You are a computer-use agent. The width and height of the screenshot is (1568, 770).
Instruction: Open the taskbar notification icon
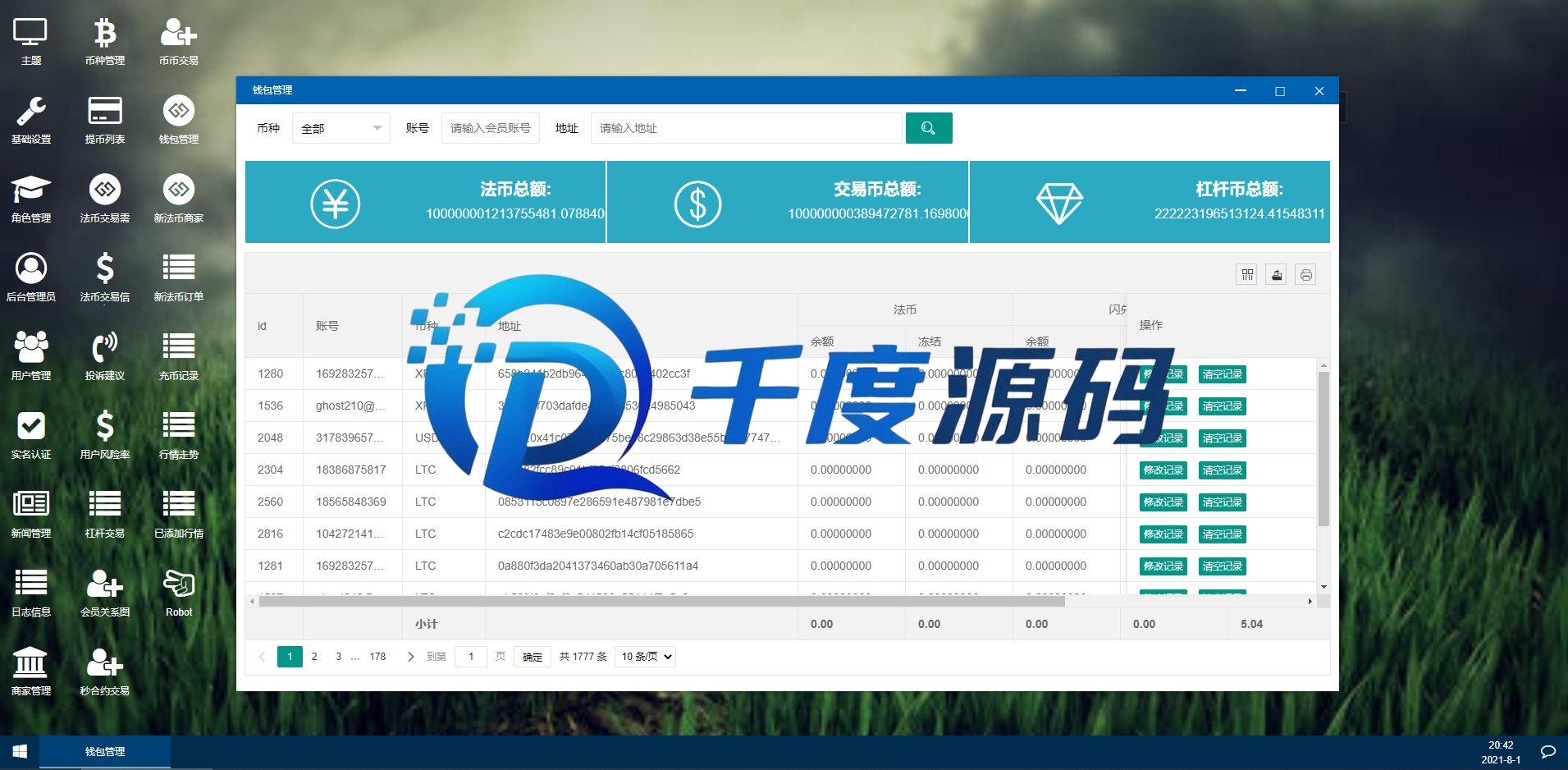pos(1548,752)
